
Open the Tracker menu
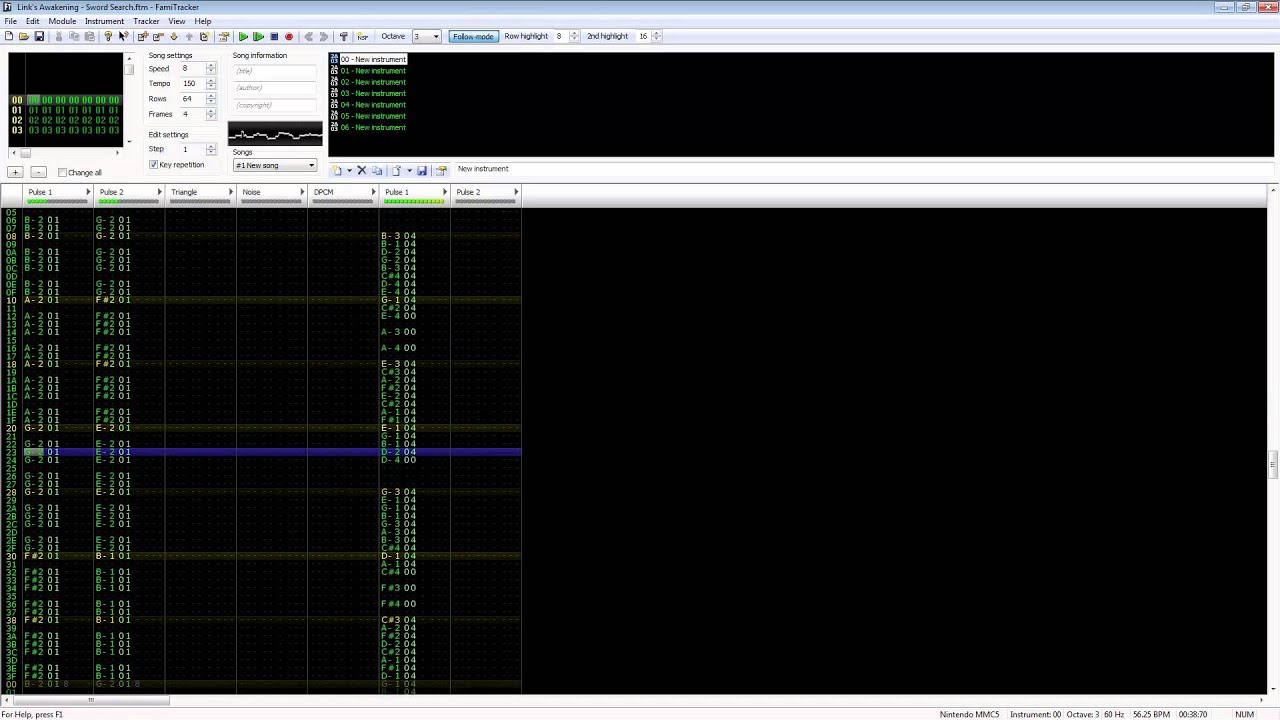[x=146, y=21]
